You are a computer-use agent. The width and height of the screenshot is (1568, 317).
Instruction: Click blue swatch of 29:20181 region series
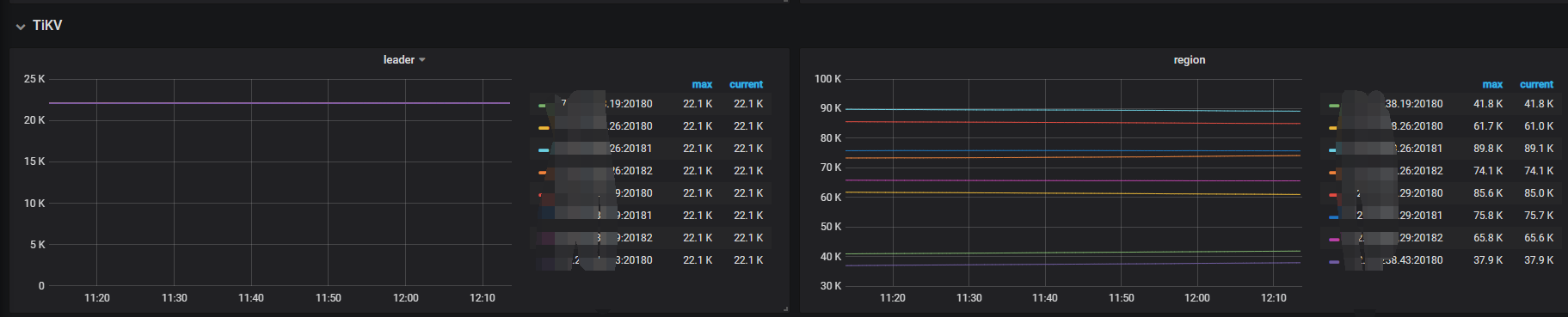tap(1333, 217)
